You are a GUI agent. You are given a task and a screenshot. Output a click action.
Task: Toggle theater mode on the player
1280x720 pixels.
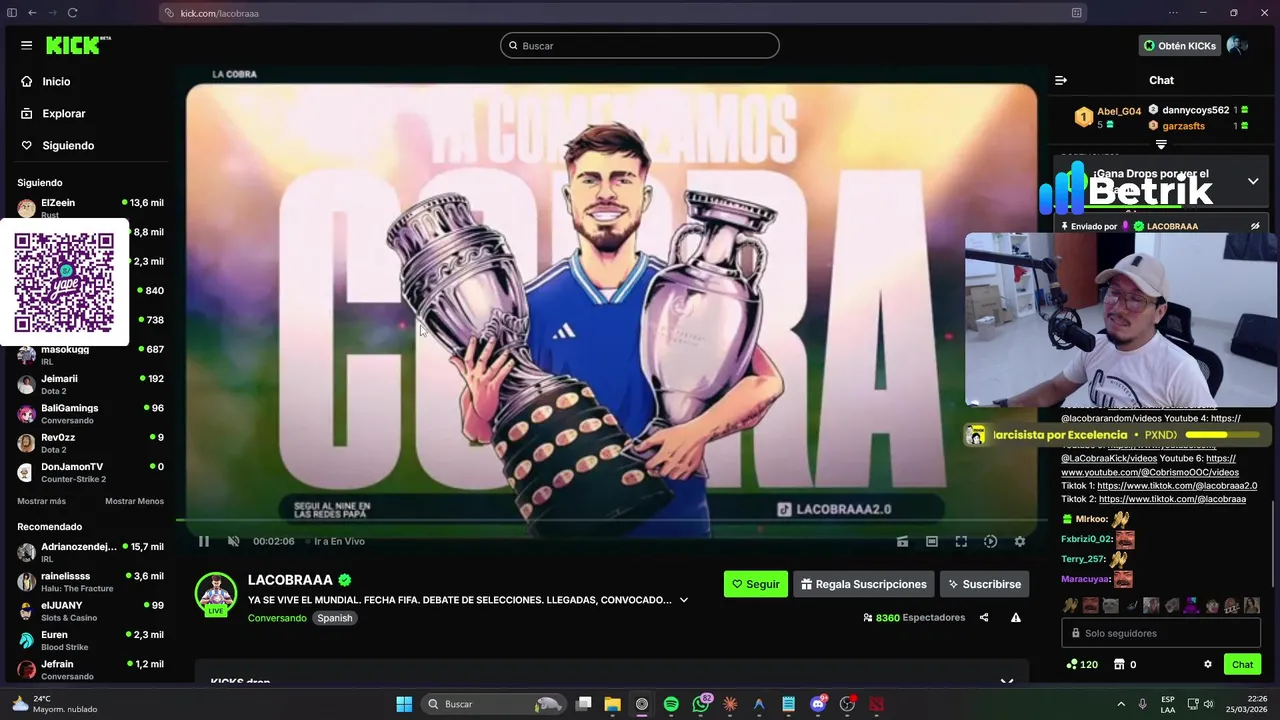click(x=932, y=541)
